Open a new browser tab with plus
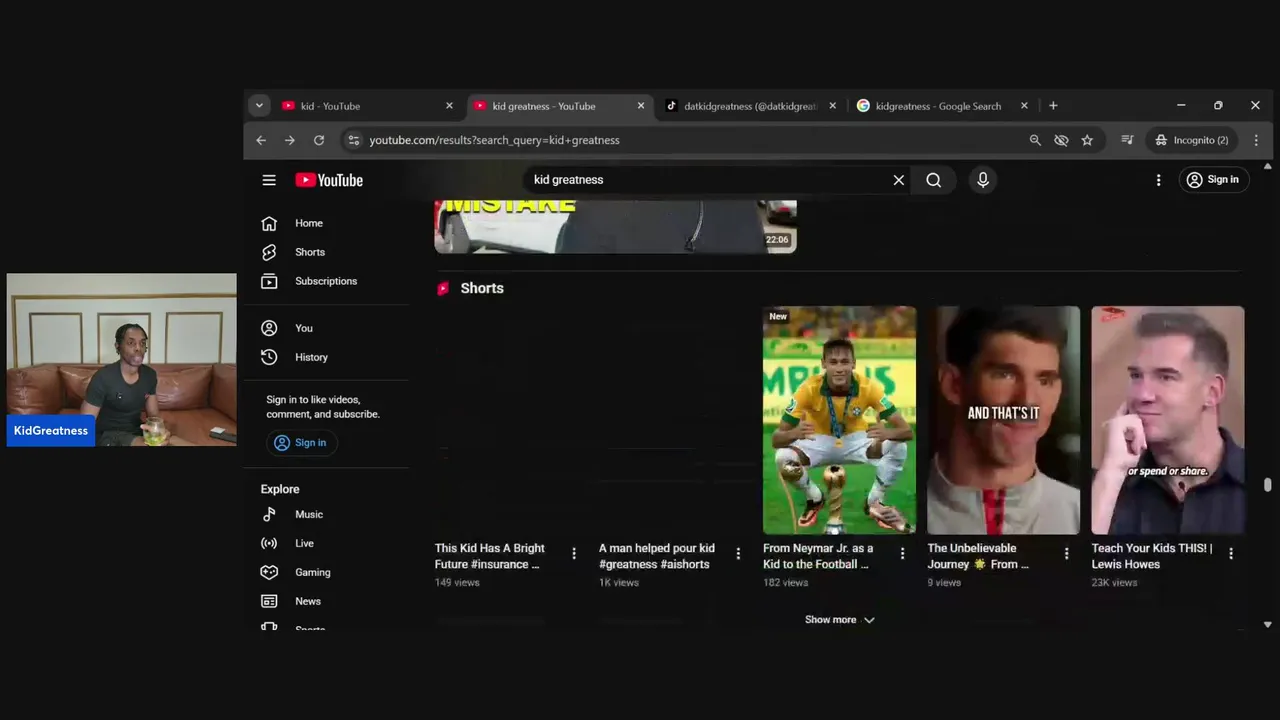 (1053, 106)
